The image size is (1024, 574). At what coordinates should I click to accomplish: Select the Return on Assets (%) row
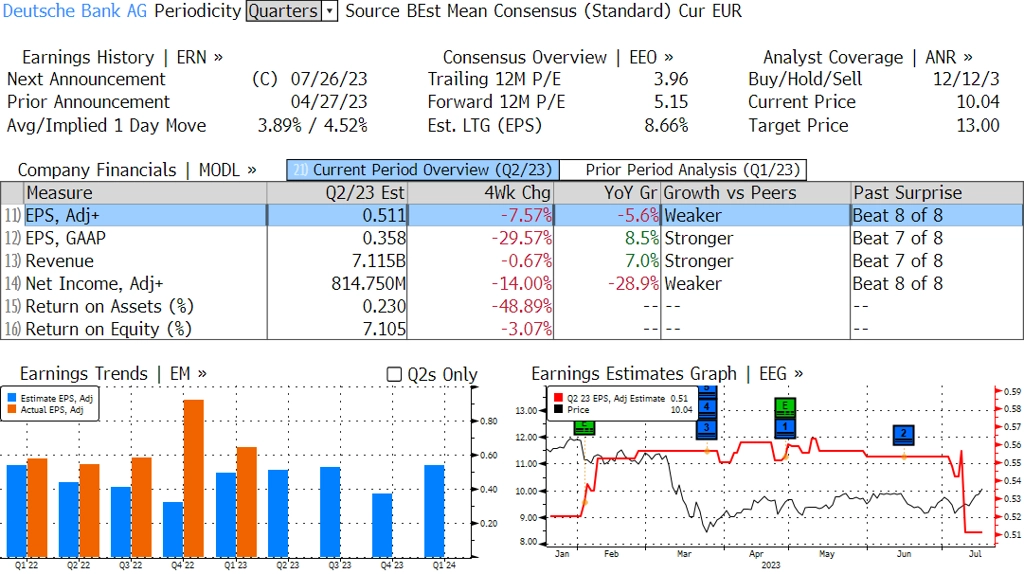tap(512, 307)
